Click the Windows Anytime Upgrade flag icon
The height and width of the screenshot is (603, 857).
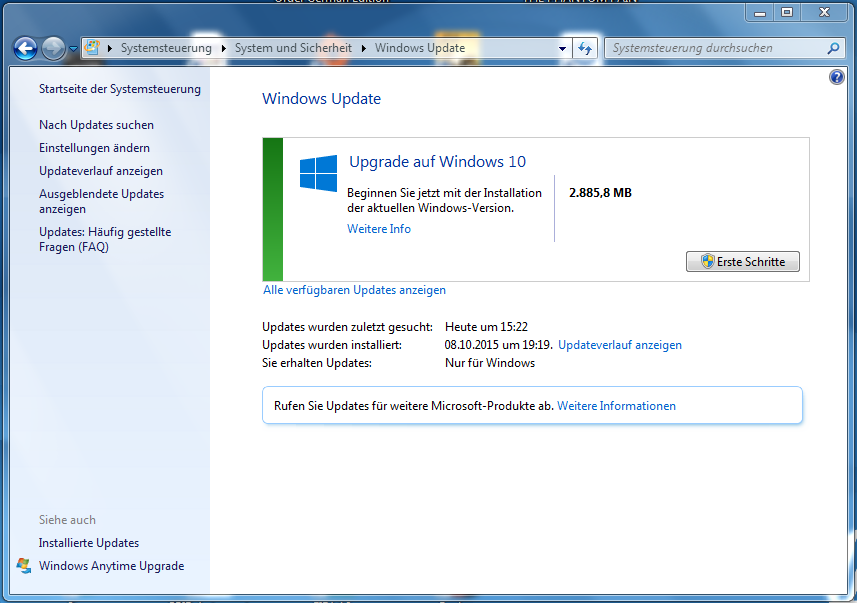[24, 566]
